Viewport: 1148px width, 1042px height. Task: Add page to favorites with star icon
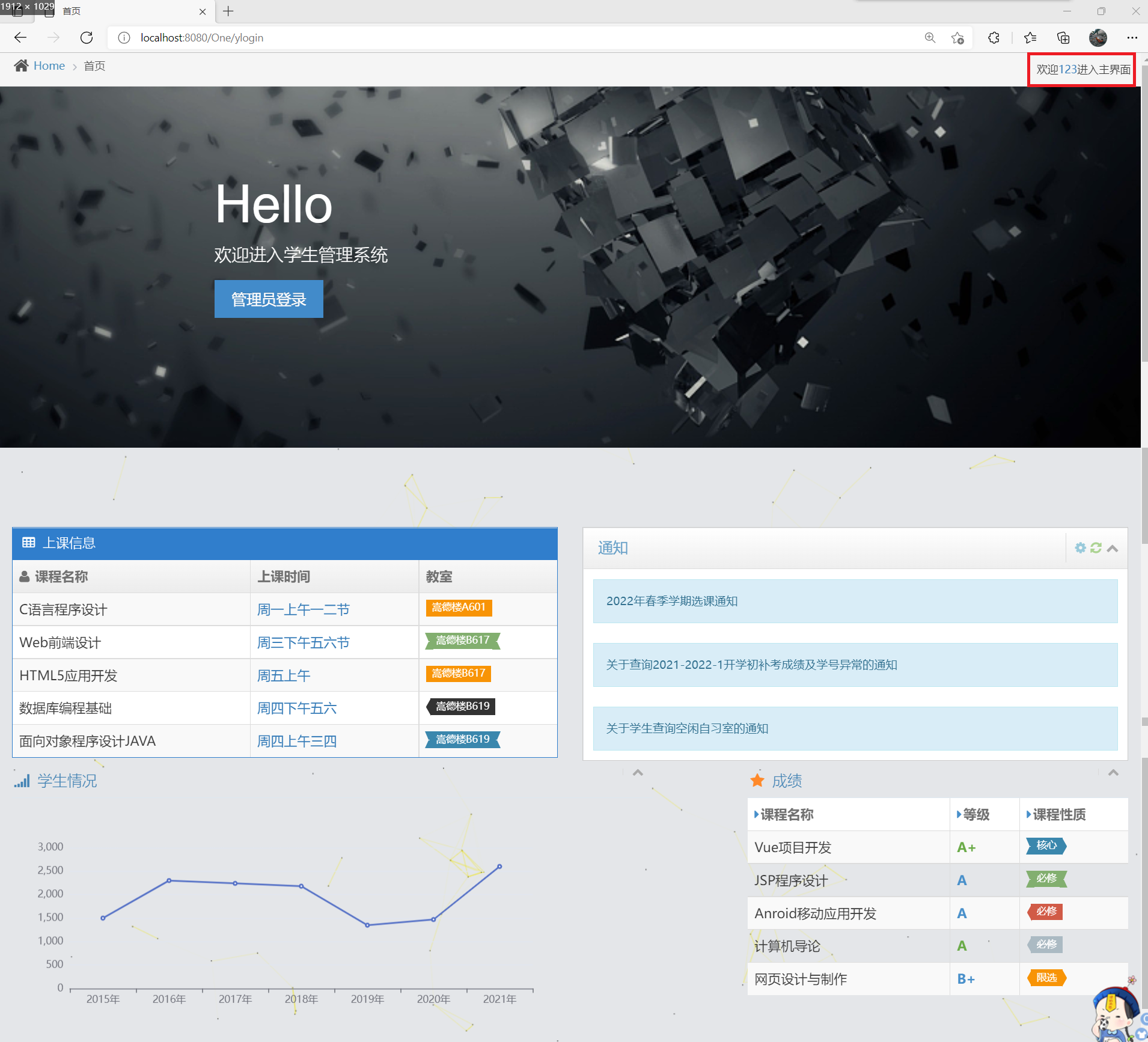coord(957,37)
